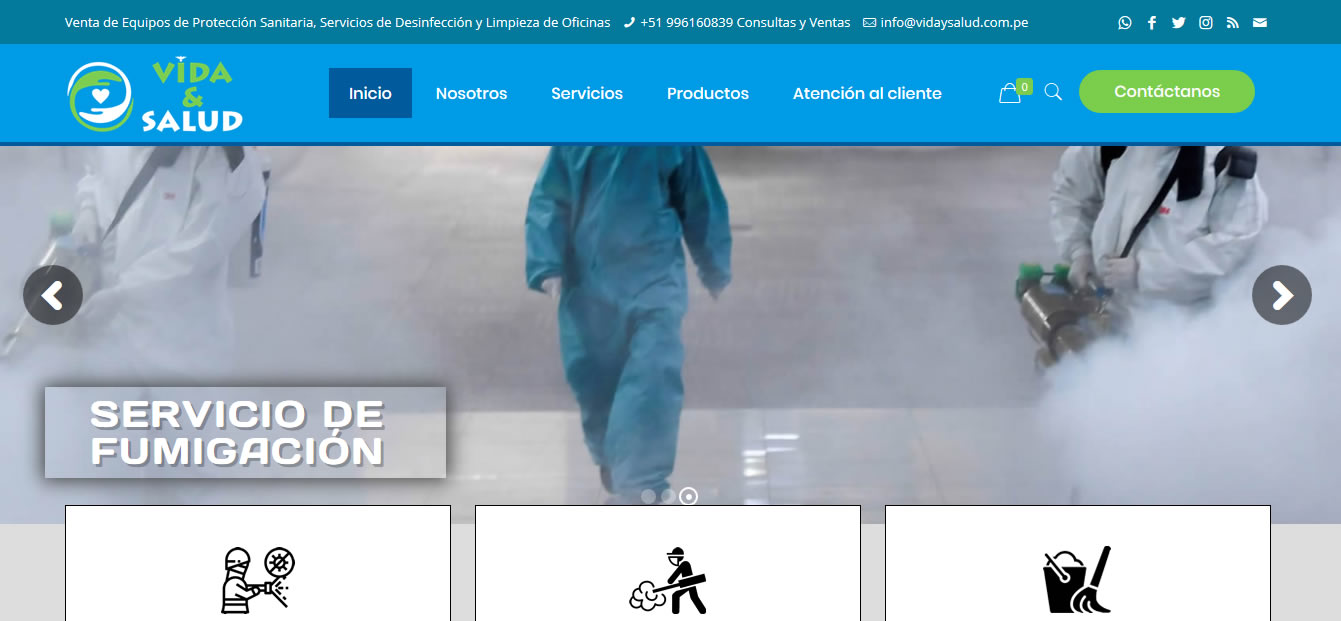Click the Facebook icon

click(x=1152, y=22)
